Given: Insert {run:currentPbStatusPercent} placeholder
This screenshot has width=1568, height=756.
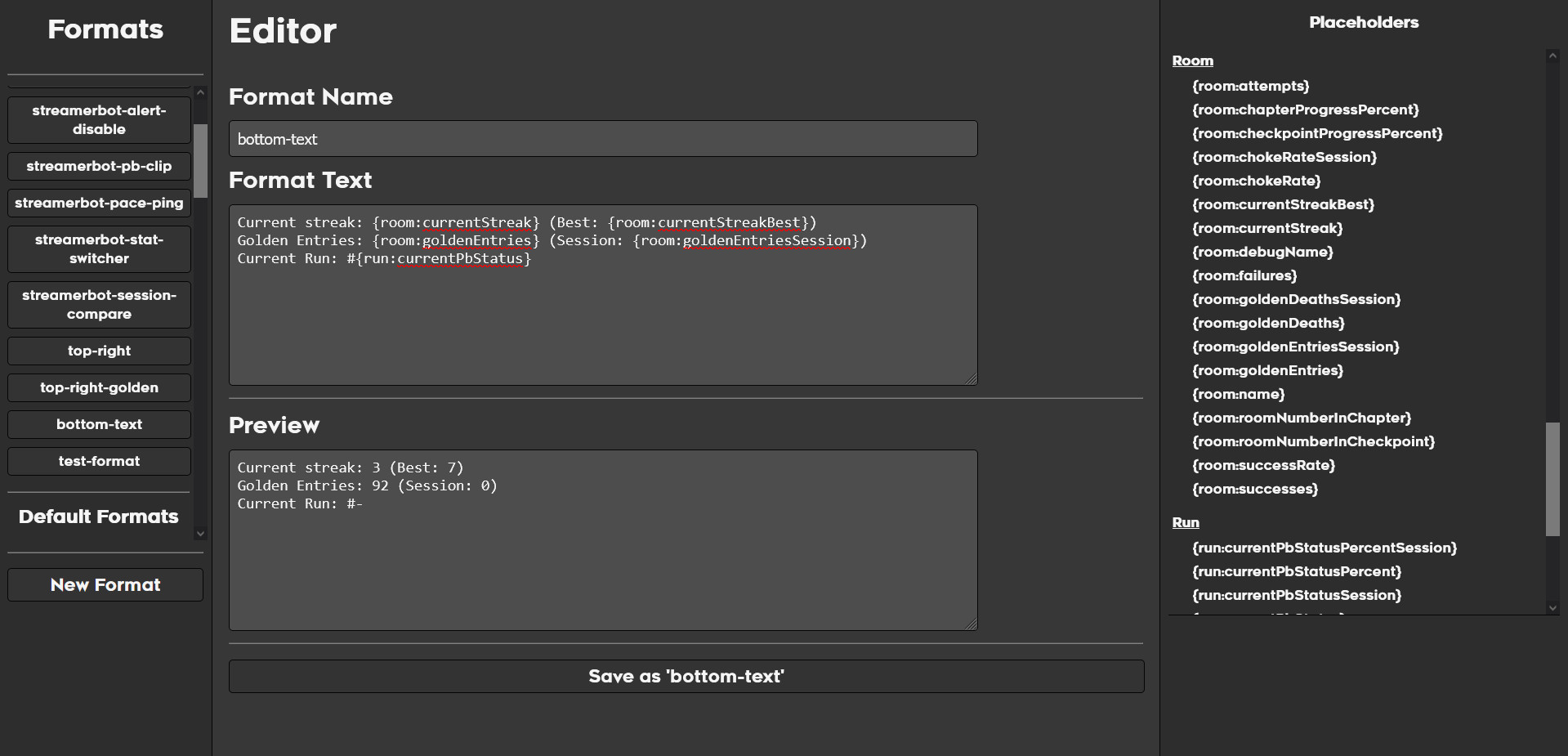Looking at the screenshot, I should click(x=1296, y=571).
